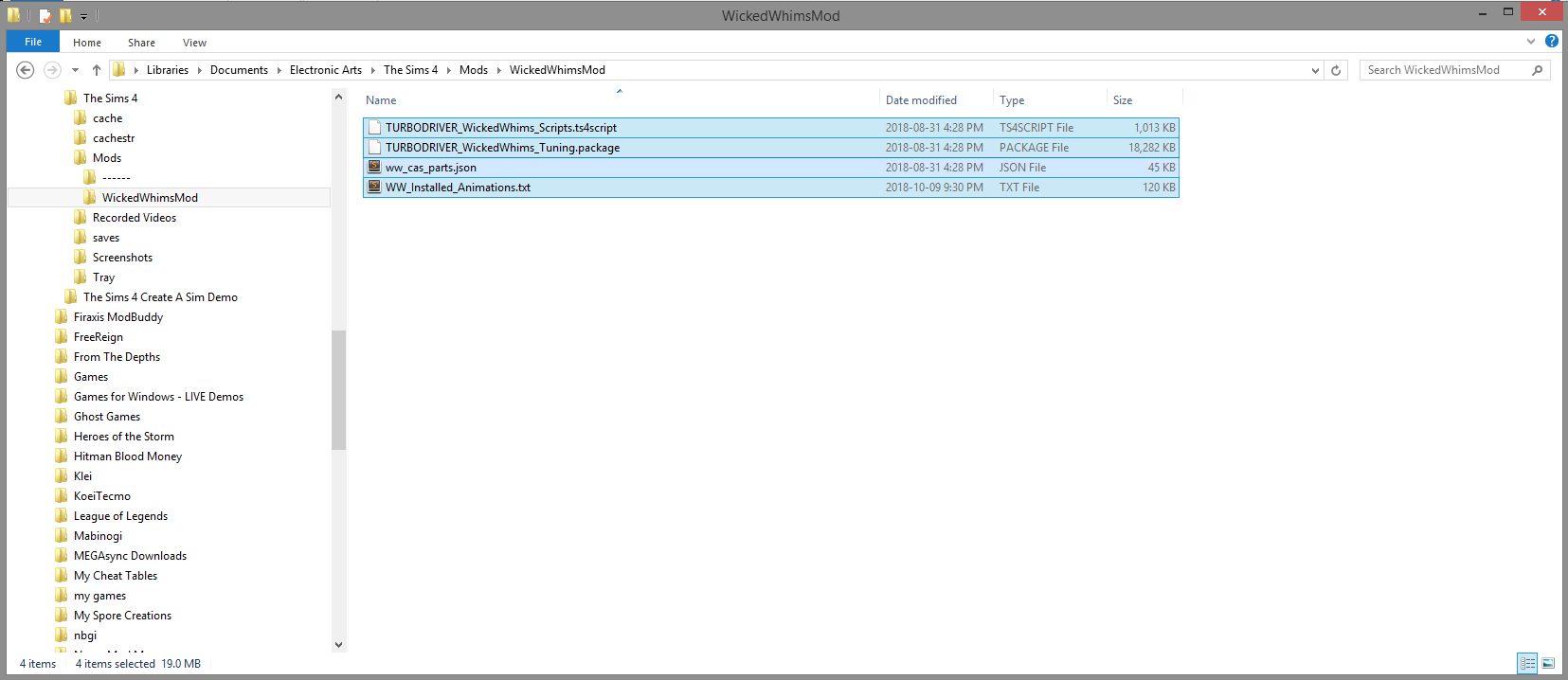Open Customize Quick Access Toolbar dropdown
Screen dimensions: 1568x680
click(x=83, y=17)
